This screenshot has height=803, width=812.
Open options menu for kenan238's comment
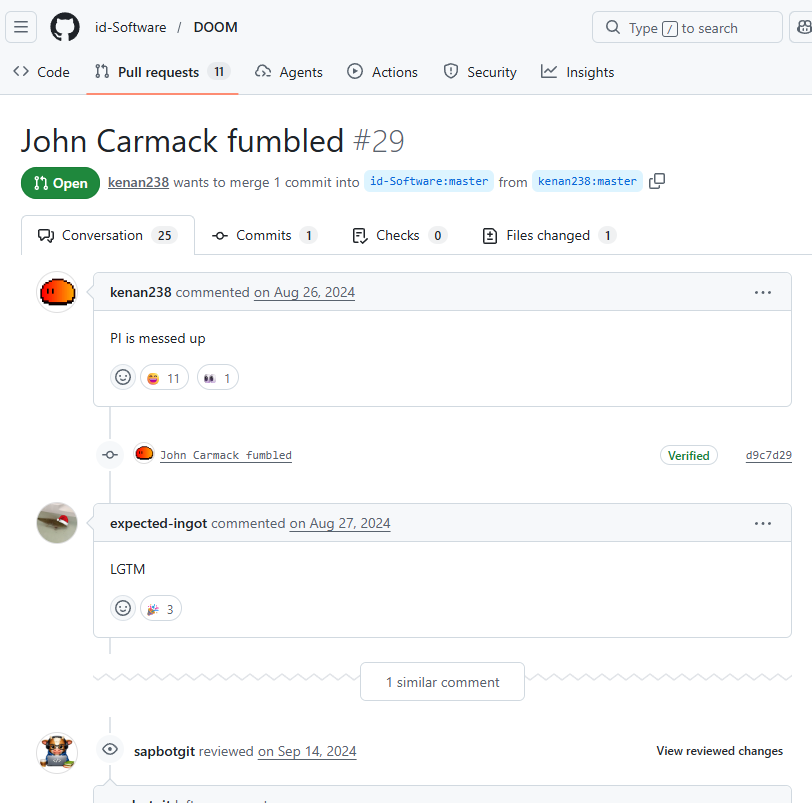click(x=762, y=292)
